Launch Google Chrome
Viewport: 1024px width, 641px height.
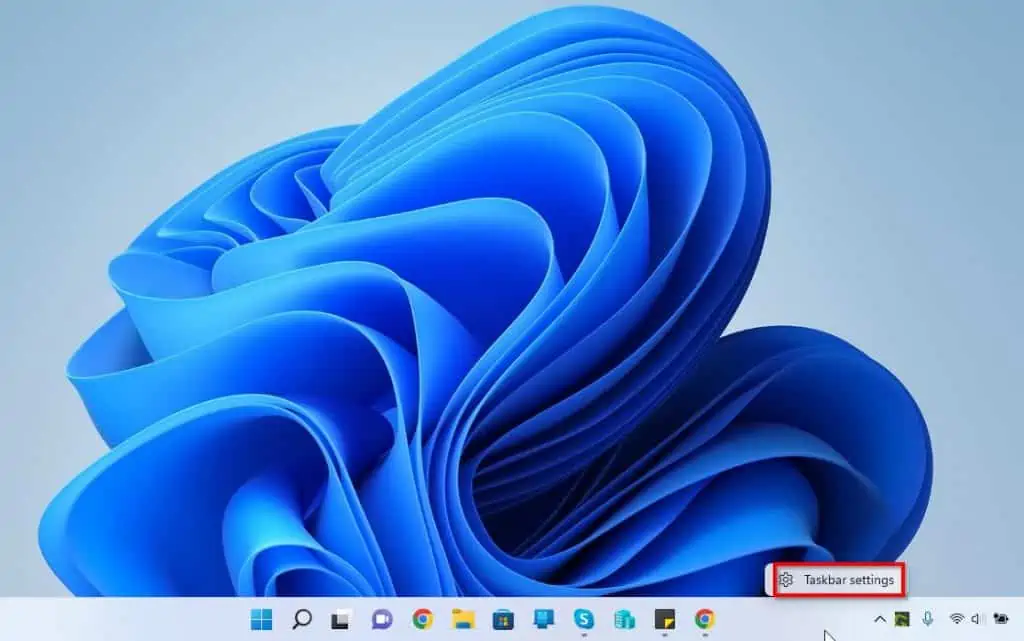click(422, 618)
